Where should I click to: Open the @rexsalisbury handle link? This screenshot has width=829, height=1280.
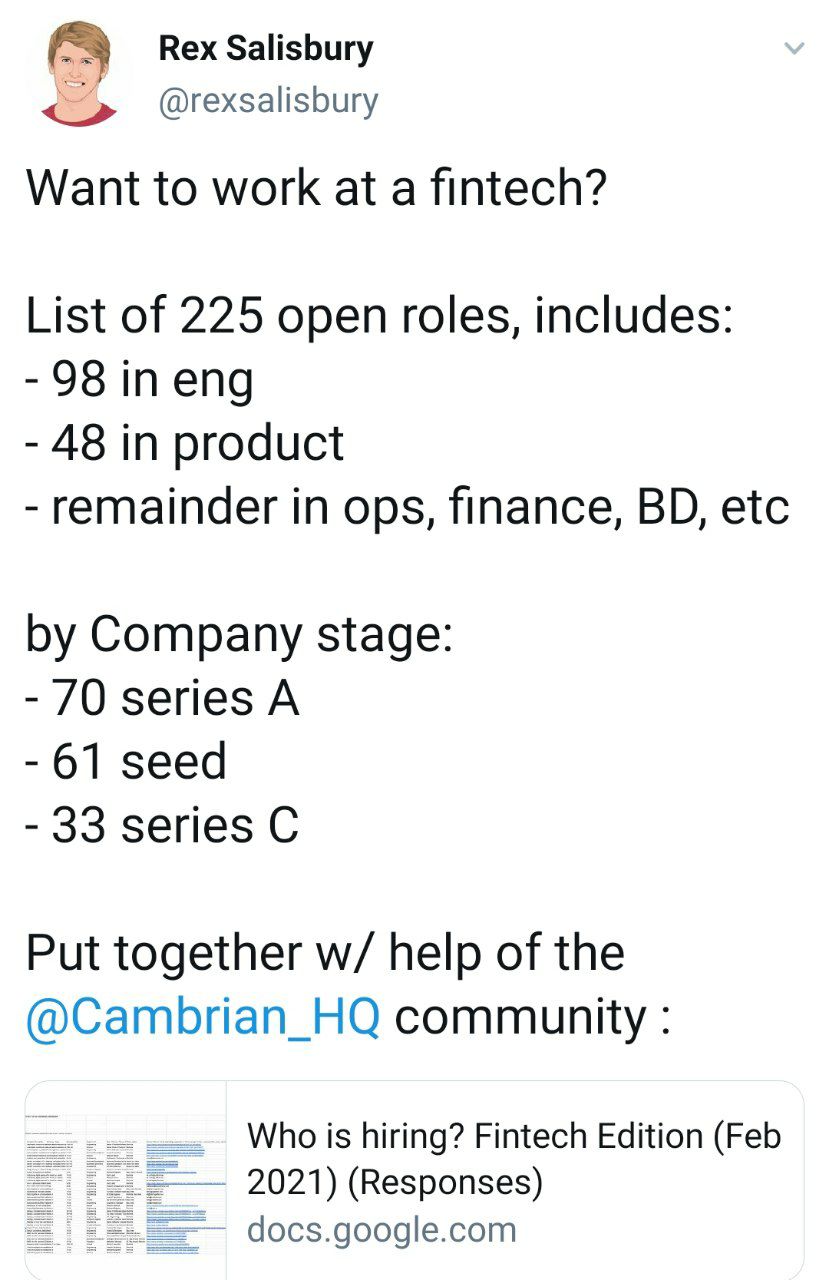[x=269, y=100]
